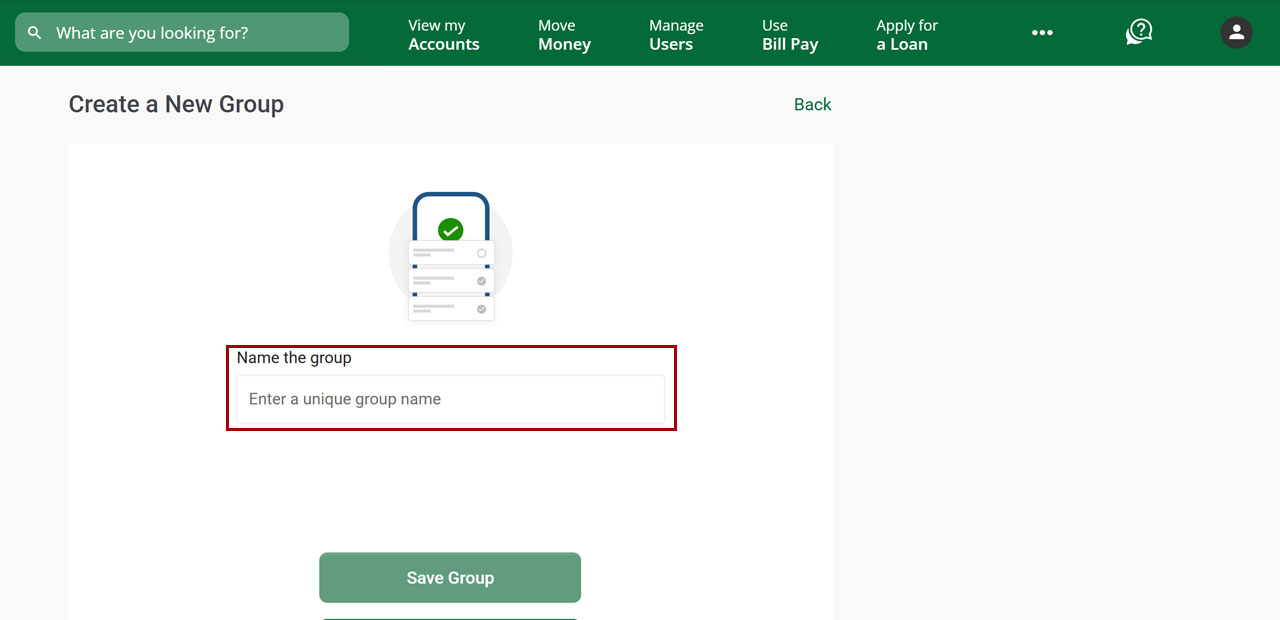Open the help chat assistant
Viewport: 1280px width, 620px height.
click(1138, 32)
